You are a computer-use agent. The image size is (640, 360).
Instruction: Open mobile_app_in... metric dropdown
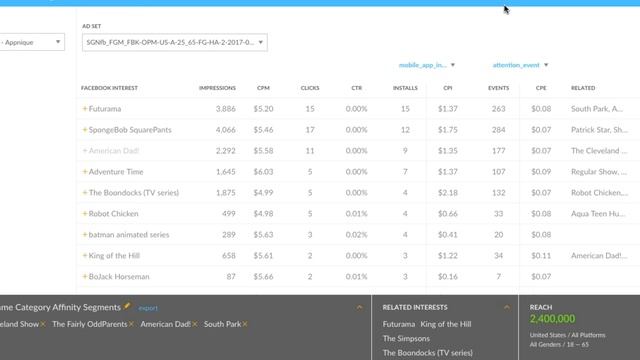click(x=427, y=65)
